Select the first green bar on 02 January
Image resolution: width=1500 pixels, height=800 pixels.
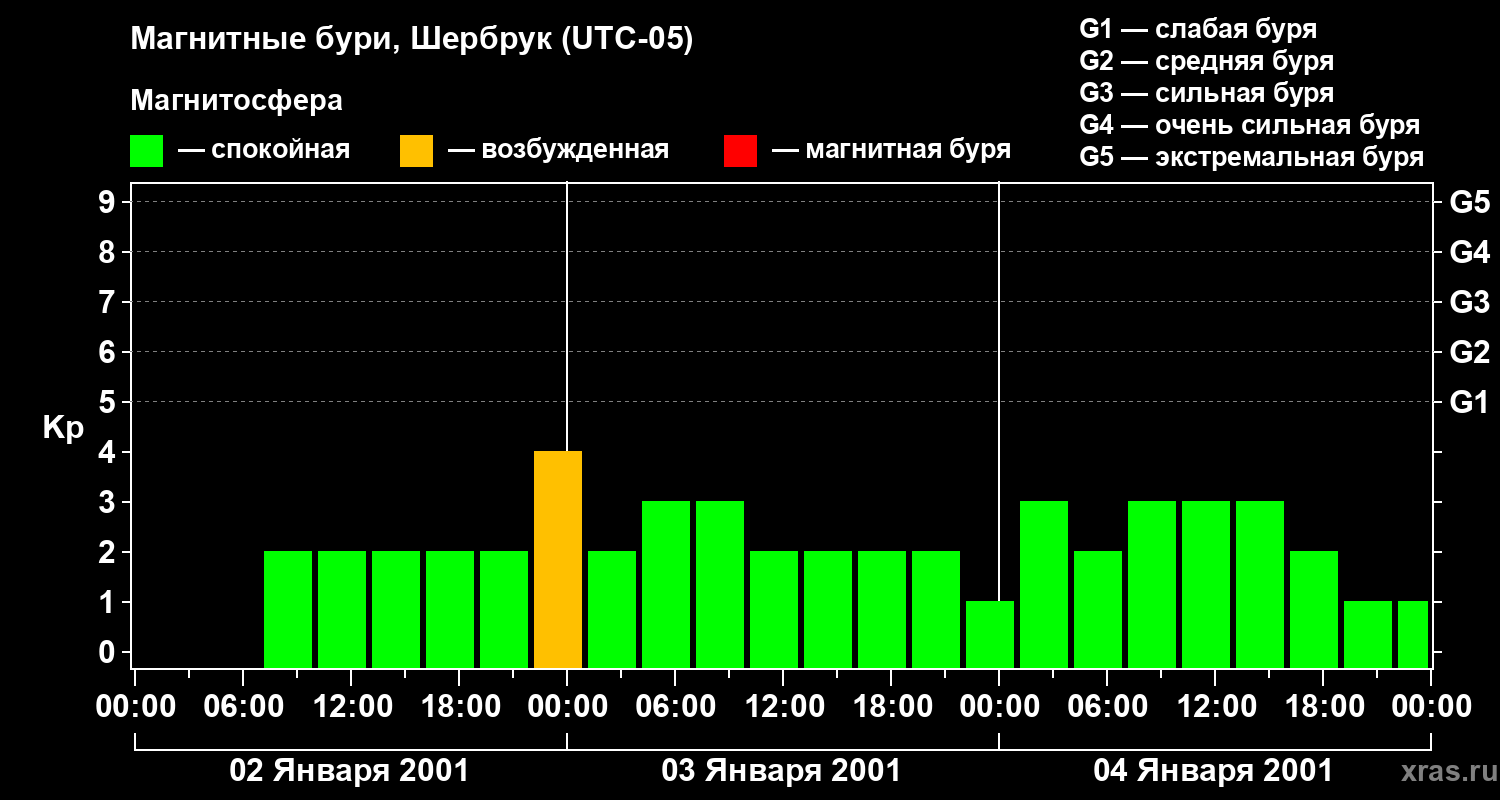tap(288, 610)
